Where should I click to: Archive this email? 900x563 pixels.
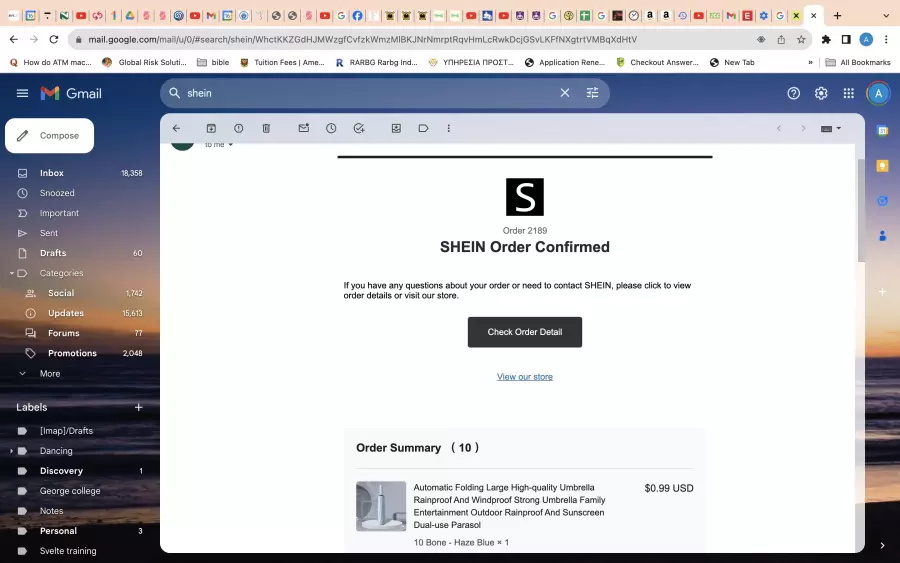point(211,129)
